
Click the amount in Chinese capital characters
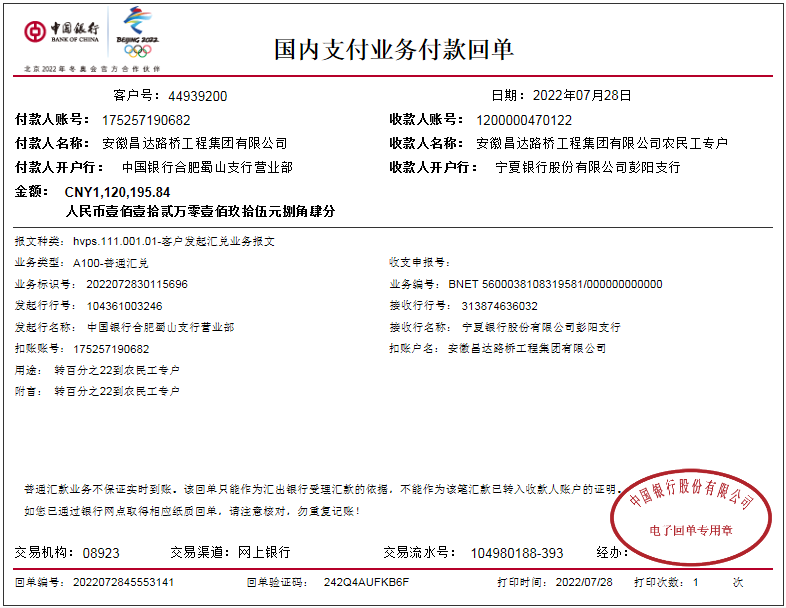click(200, 212)
